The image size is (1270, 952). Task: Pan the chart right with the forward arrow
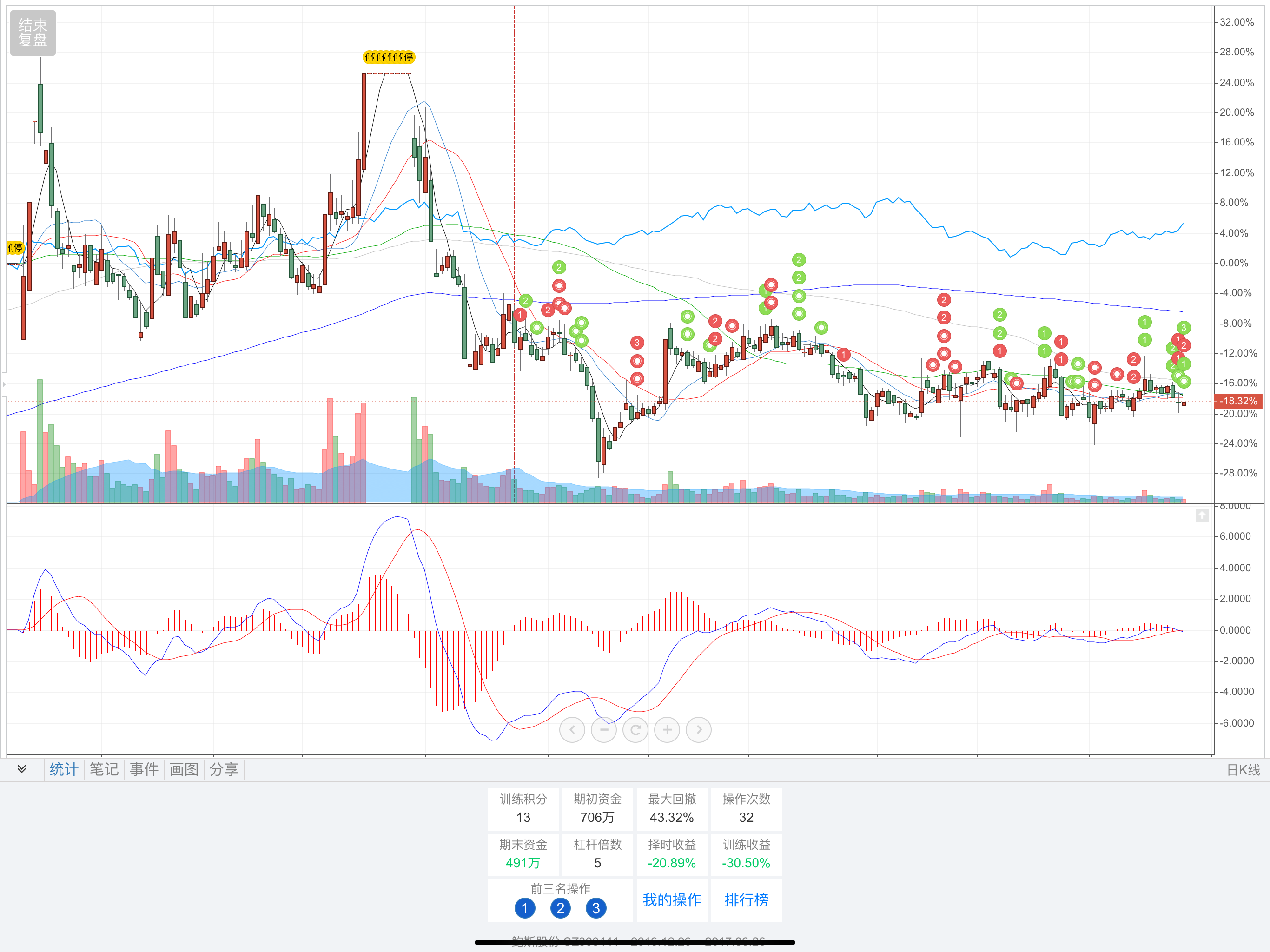pos(699,730)
